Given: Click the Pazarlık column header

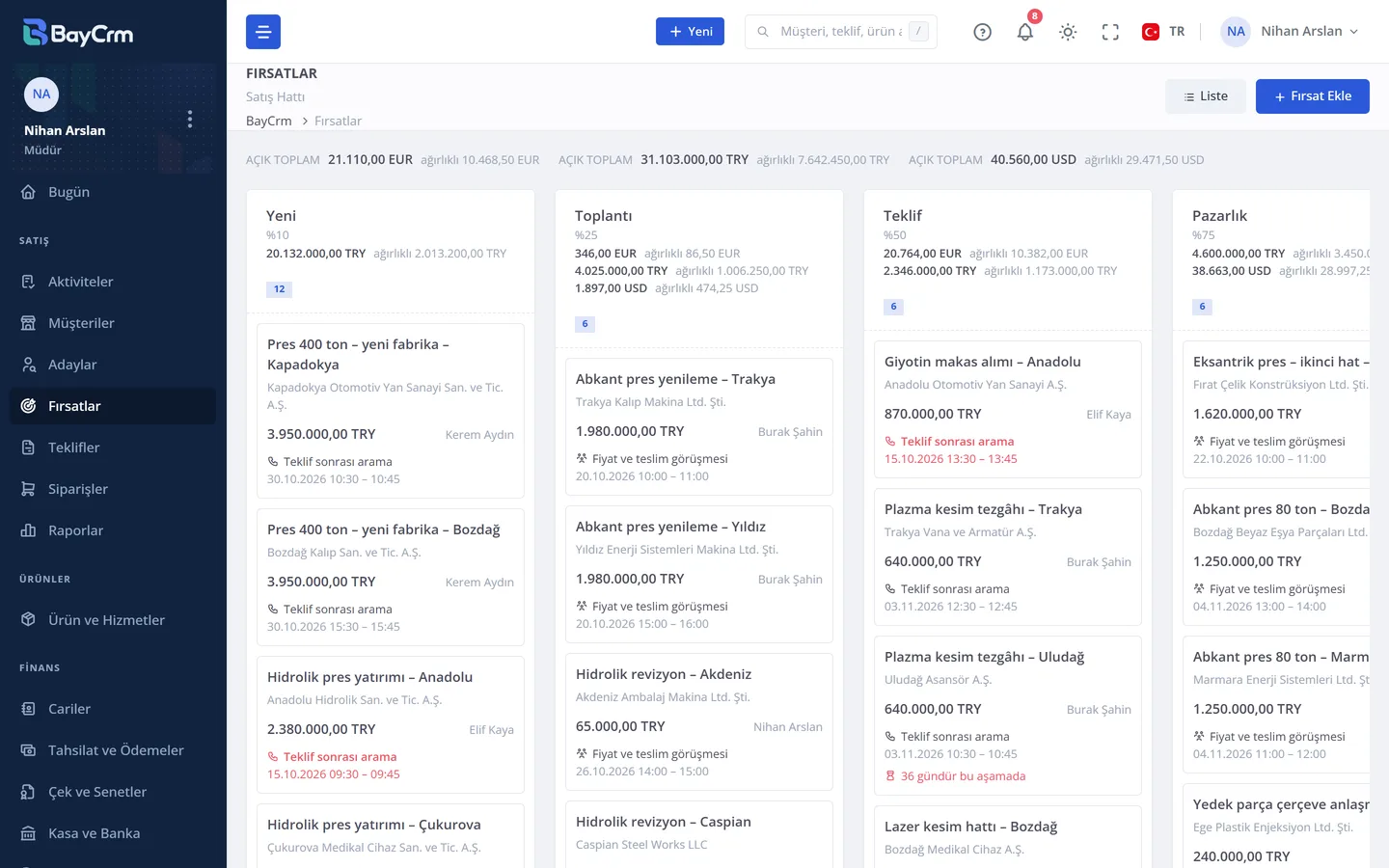Looking at the screenshot, I should [1219, 216].
